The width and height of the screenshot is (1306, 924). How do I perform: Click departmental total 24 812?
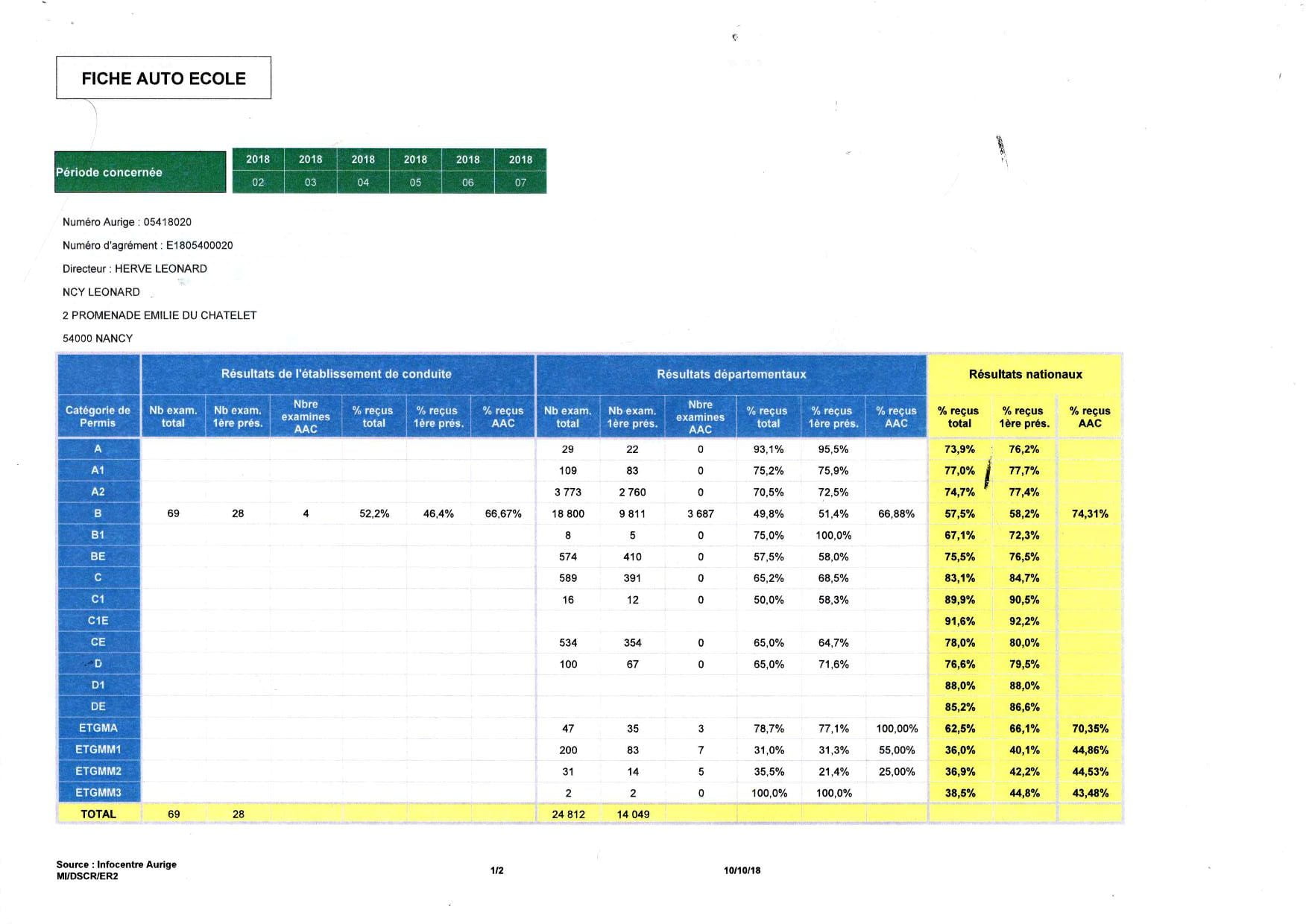[568, 814]
